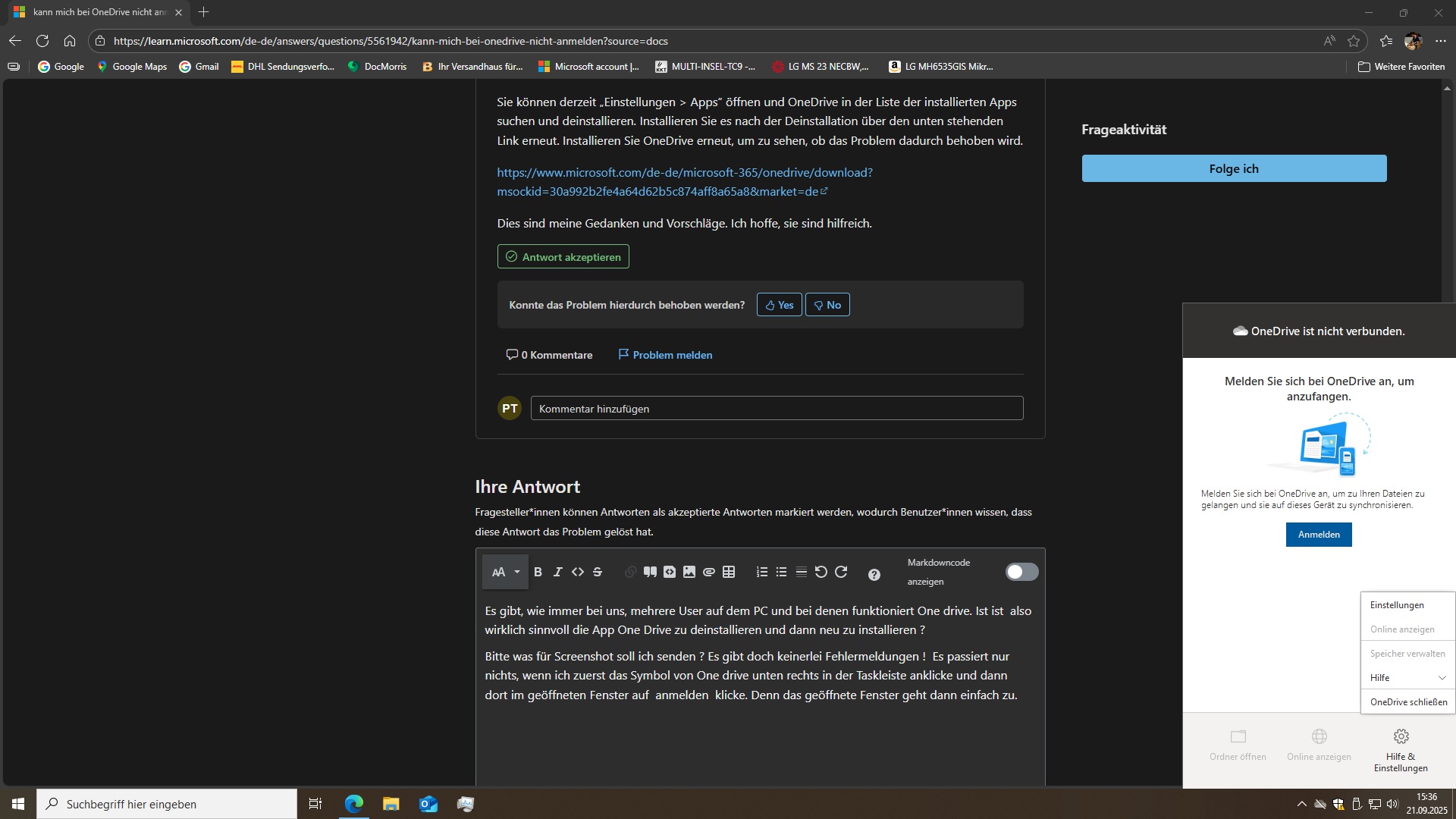Open the AA text size dropdown
Screen dimensions: 1456x819
505,573
